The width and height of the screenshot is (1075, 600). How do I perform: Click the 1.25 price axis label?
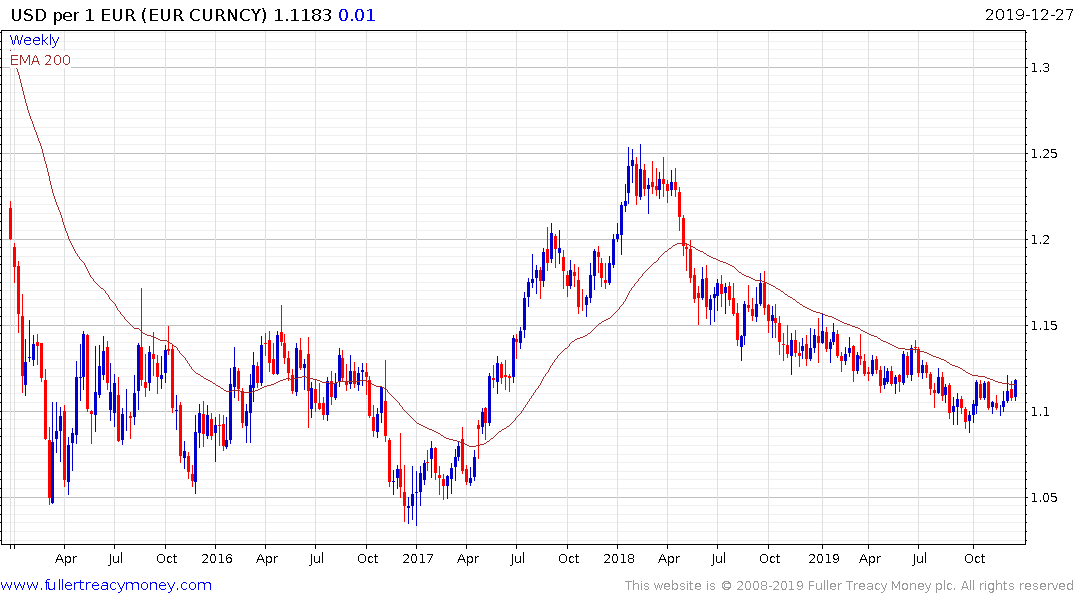click(x=1043, y=154)
